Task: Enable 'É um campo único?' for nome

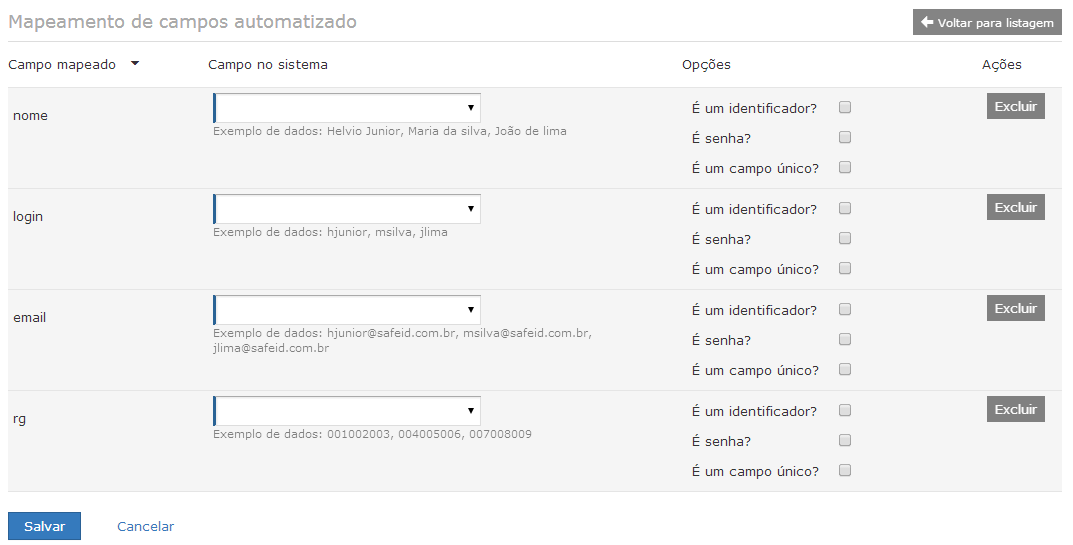Action: click(845, 167)
